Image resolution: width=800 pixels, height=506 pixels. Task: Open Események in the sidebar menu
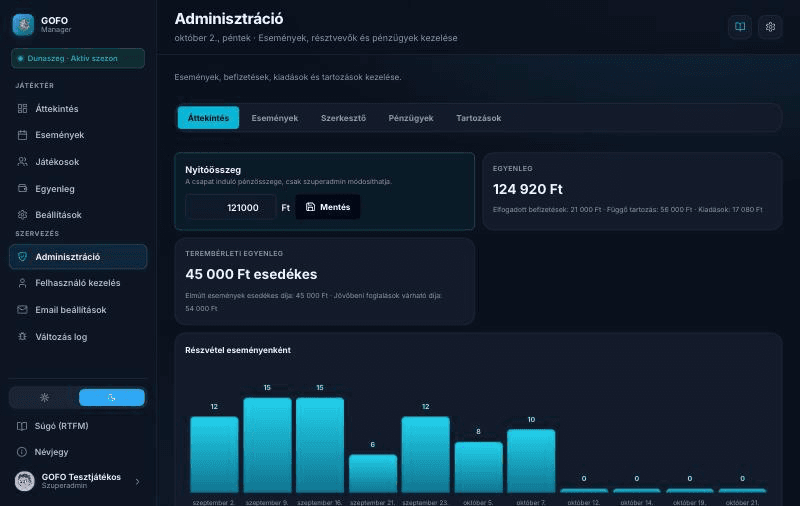pos(78,135)
